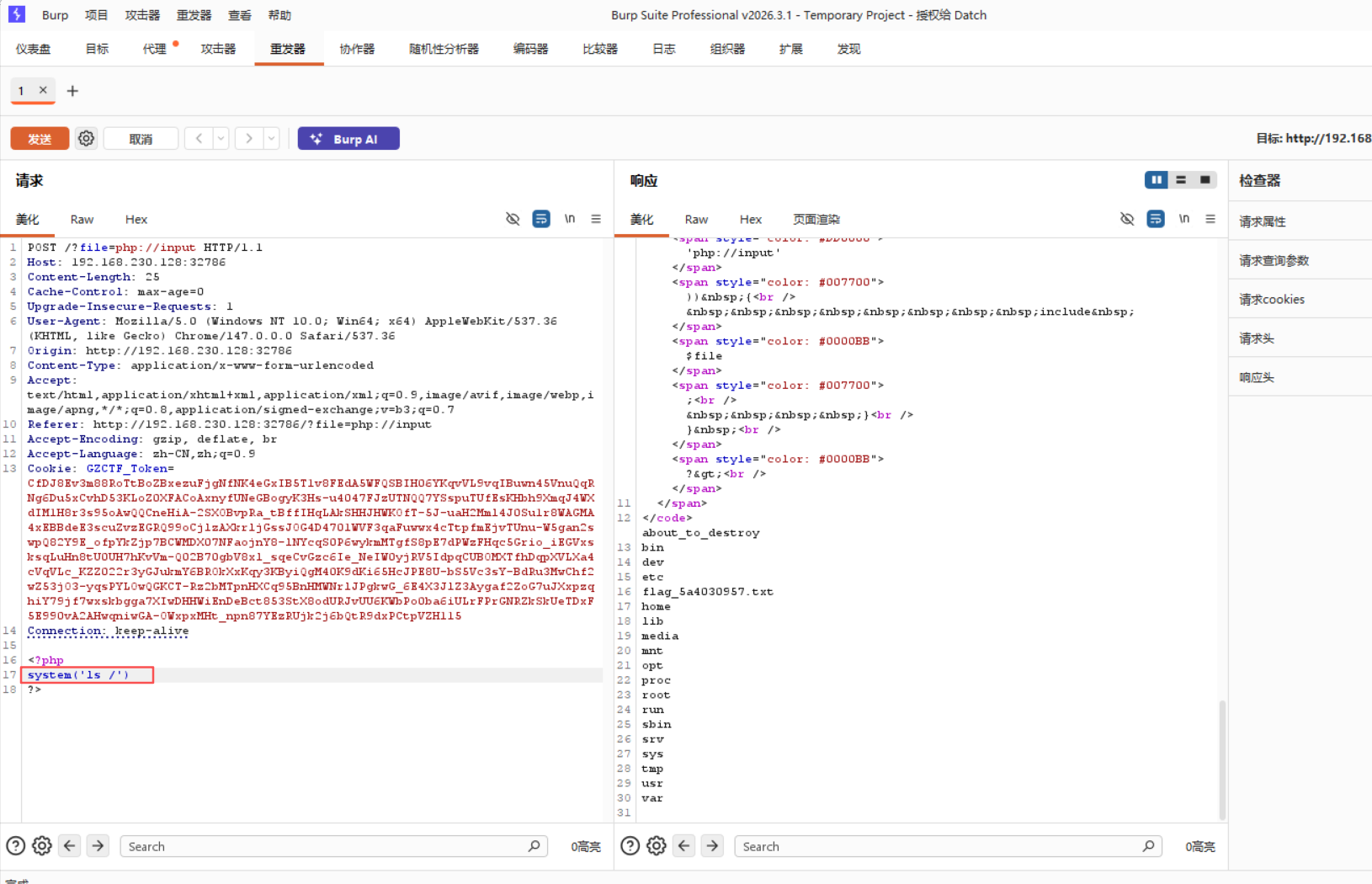This screenshot has height=884, width=1372.
Task: Switch to the 扩展 tab
Action: point(791,49)
